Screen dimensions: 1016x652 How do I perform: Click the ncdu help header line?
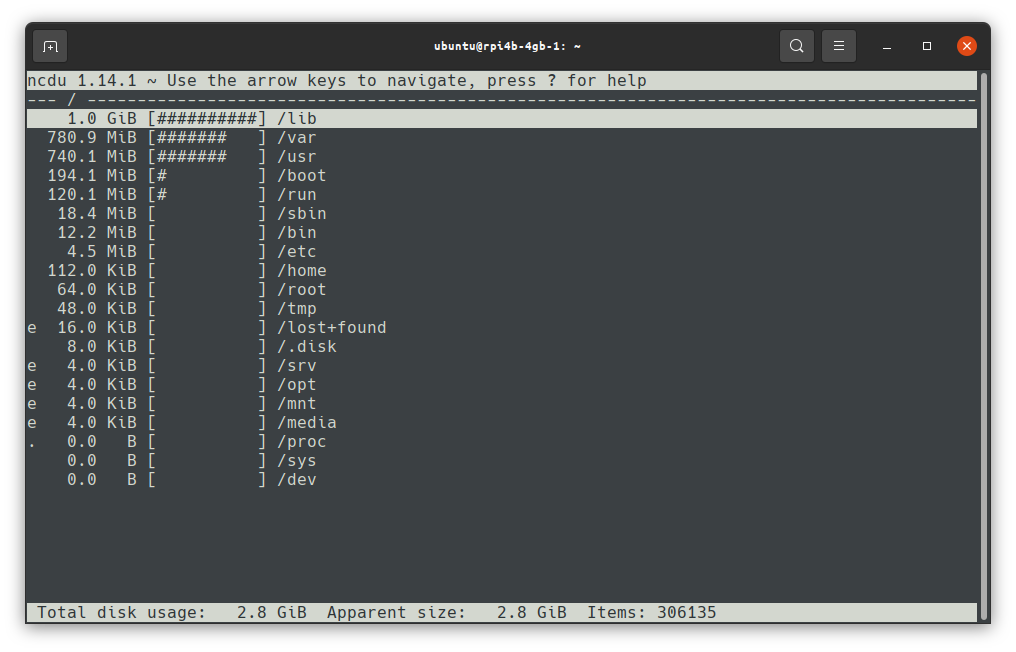336,81
